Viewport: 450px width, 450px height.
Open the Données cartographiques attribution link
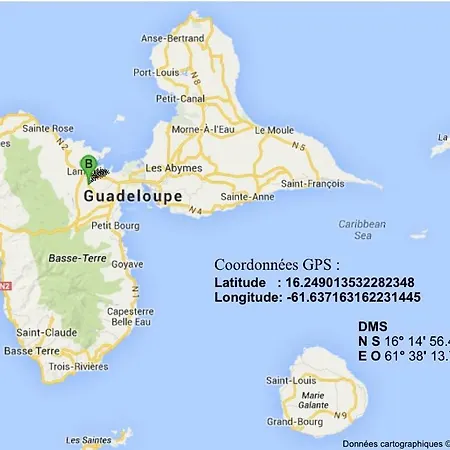point(396,444)
